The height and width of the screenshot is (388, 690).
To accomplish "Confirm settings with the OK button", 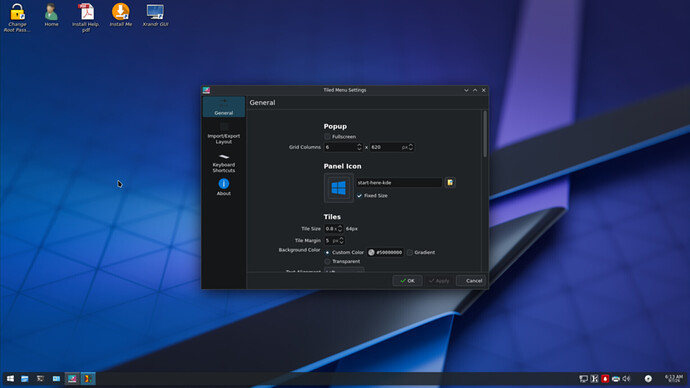I will (x=407, y=281).
